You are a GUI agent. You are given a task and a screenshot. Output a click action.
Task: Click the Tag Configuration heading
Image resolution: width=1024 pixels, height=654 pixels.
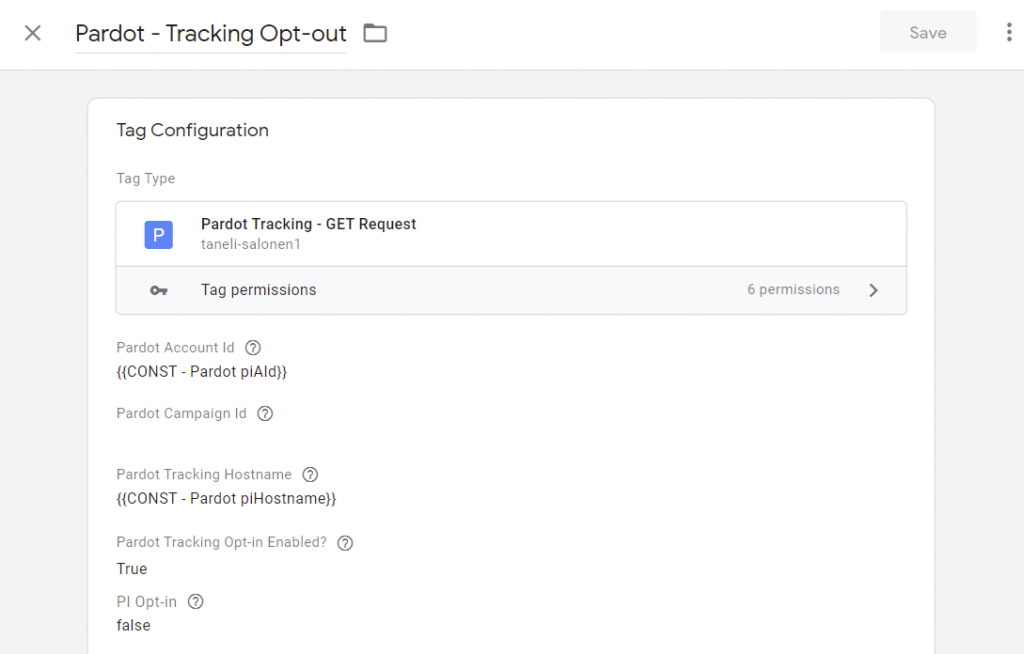click(192, 130)
